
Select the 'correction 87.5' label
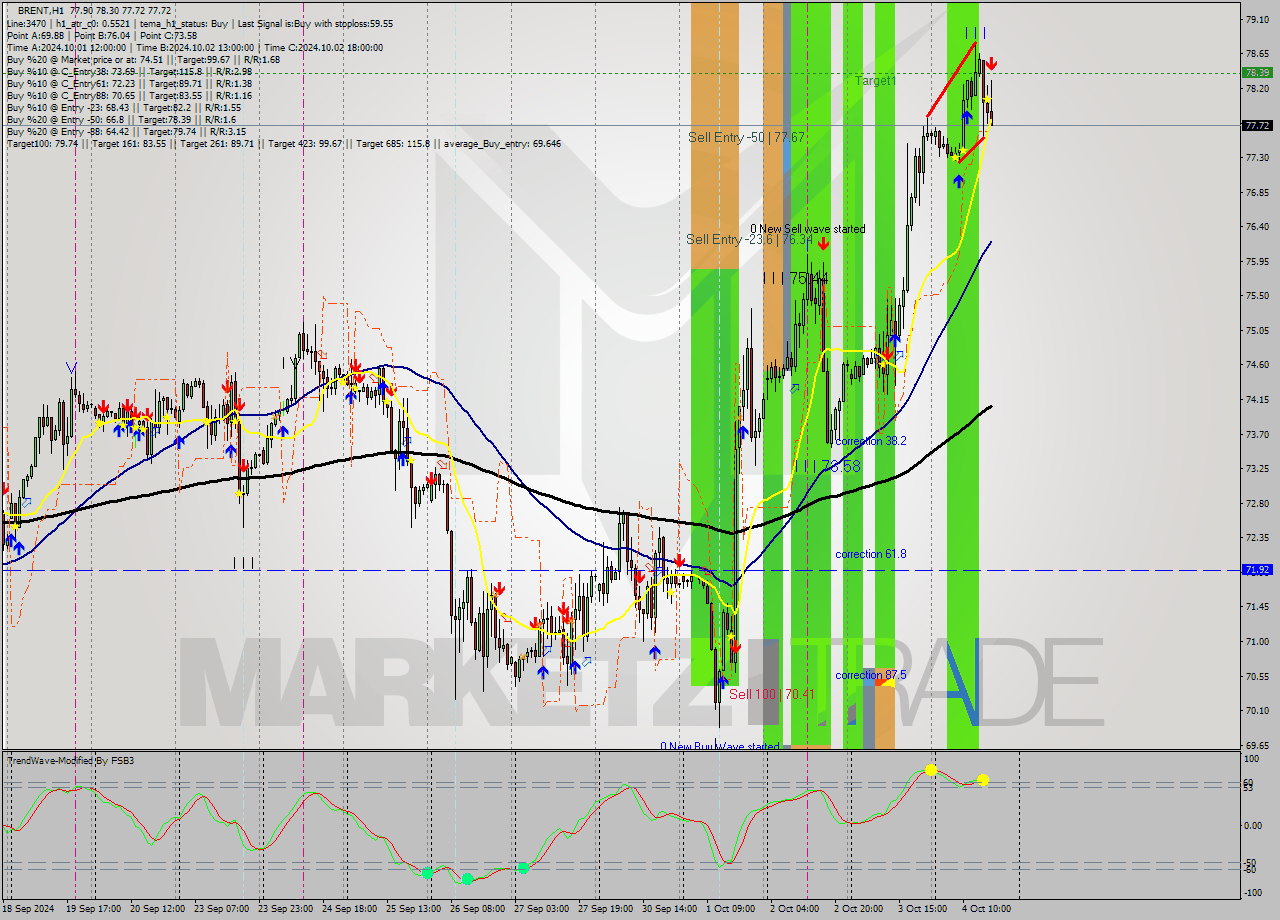click(x=871, y=675)
